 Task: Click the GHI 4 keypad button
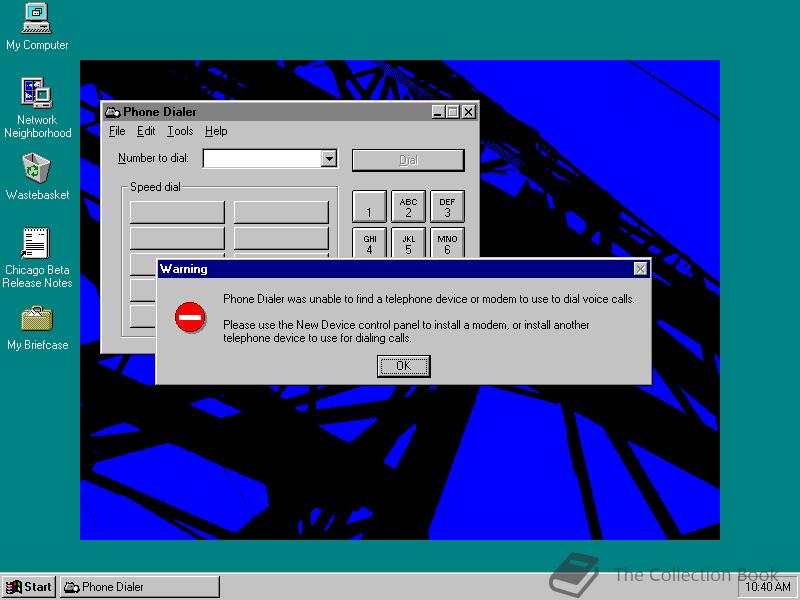[369, 243]
